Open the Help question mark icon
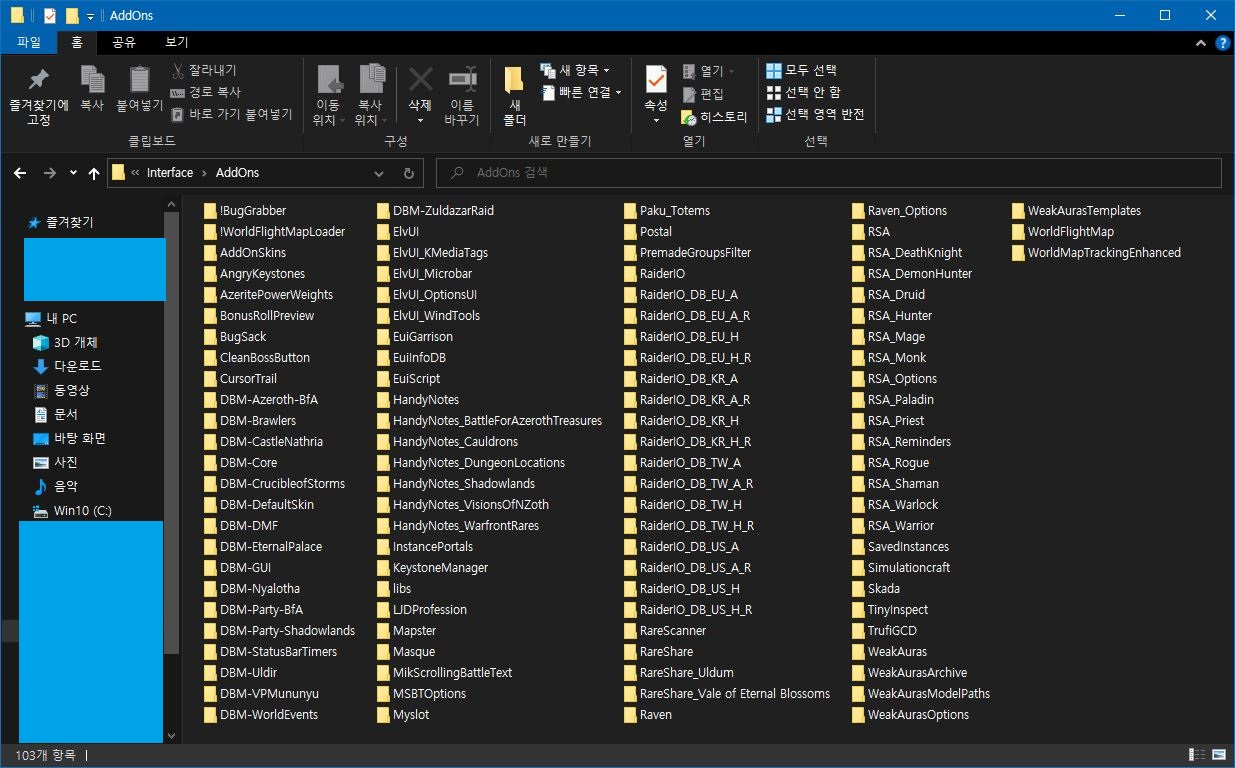Viewport: 1235px width, 768px height. (1222, 43)
